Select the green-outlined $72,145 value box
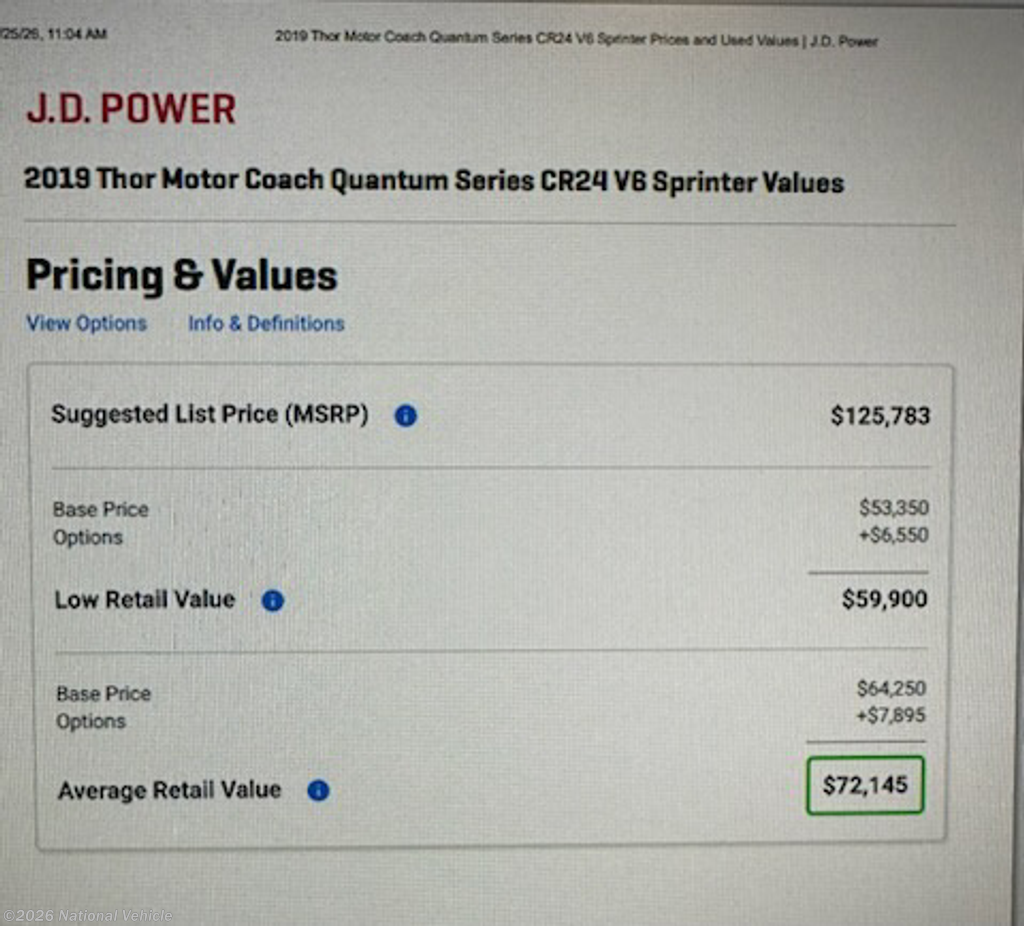The width and height of the screenshot is (1024, 926). pos(864,785)
